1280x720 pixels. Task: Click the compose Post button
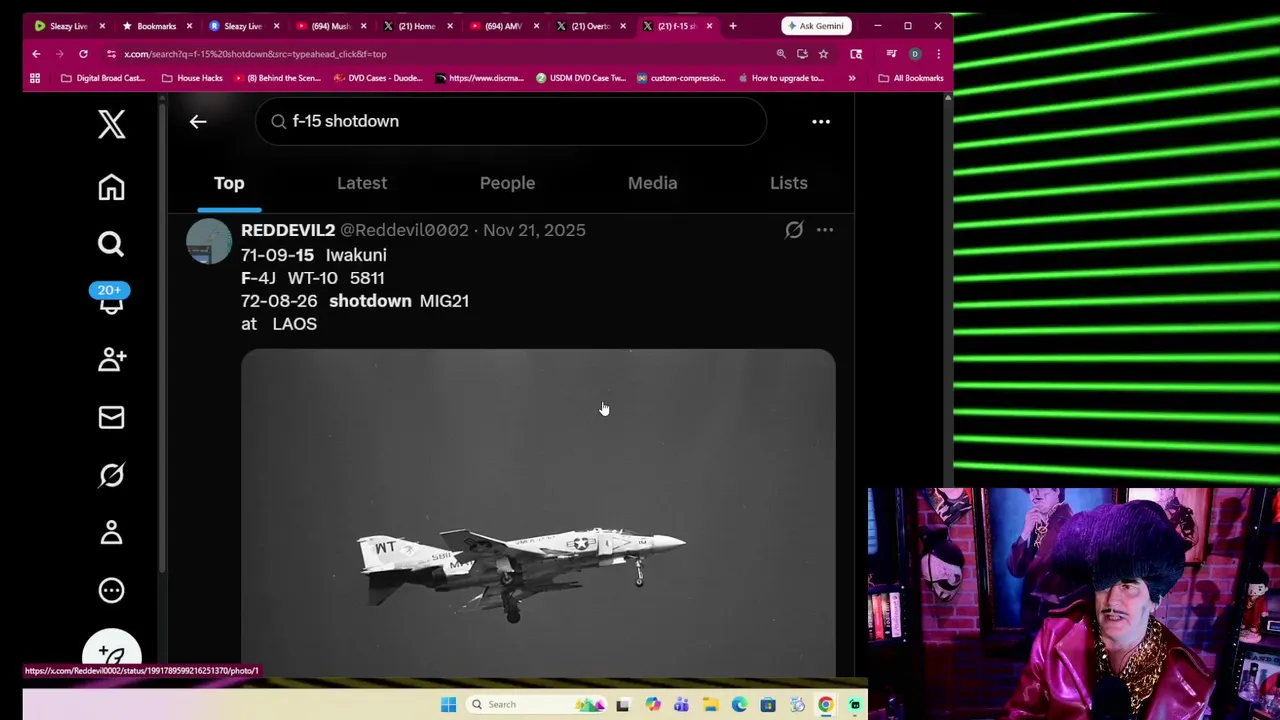click(111, 653)
